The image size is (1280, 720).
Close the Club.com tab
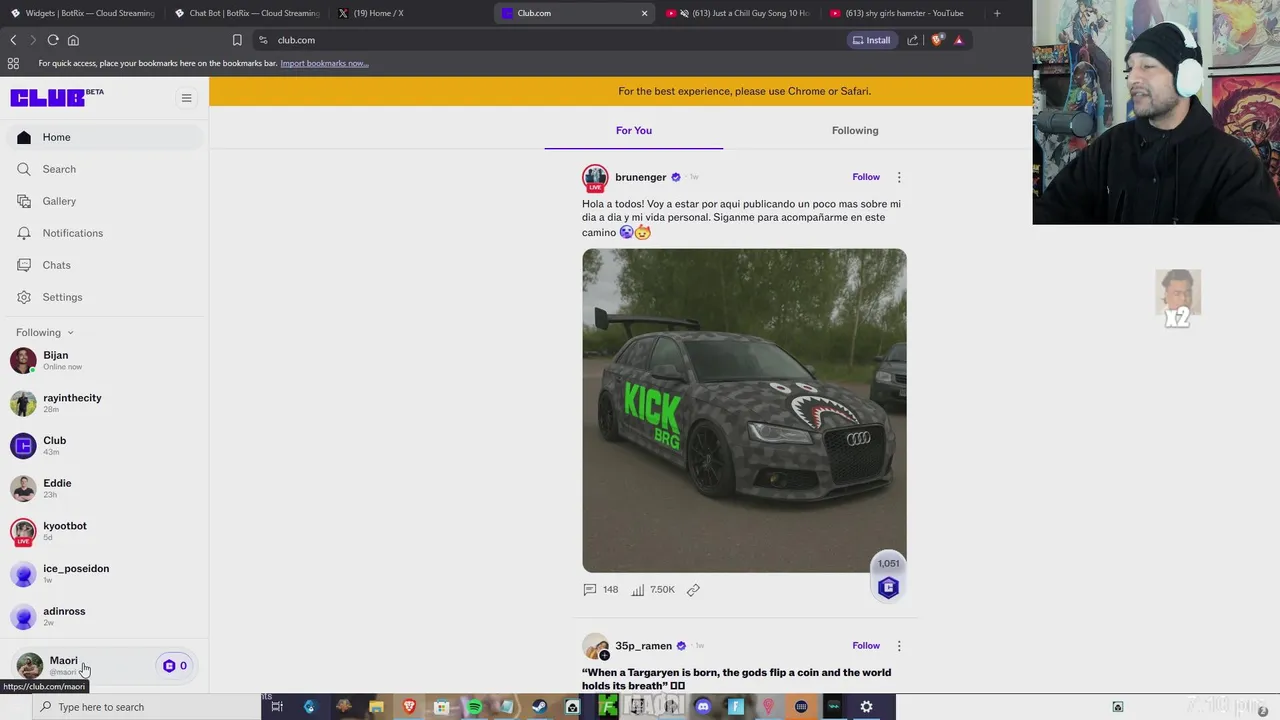[644, 13]
